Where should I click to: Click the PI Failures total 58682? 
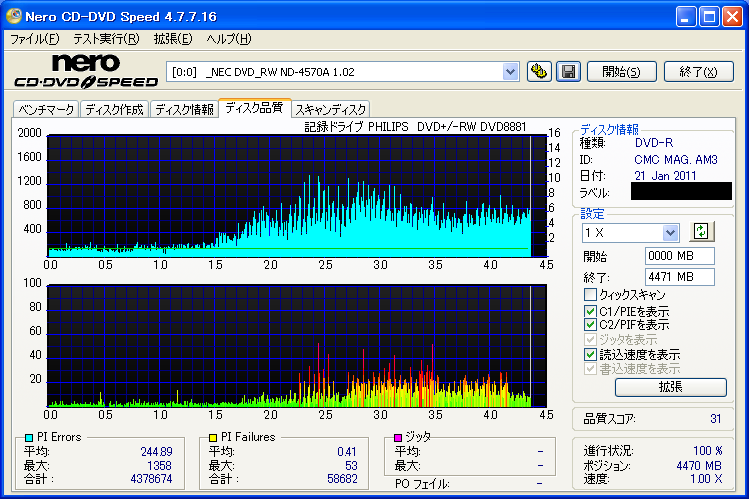[x=342, y=478]
